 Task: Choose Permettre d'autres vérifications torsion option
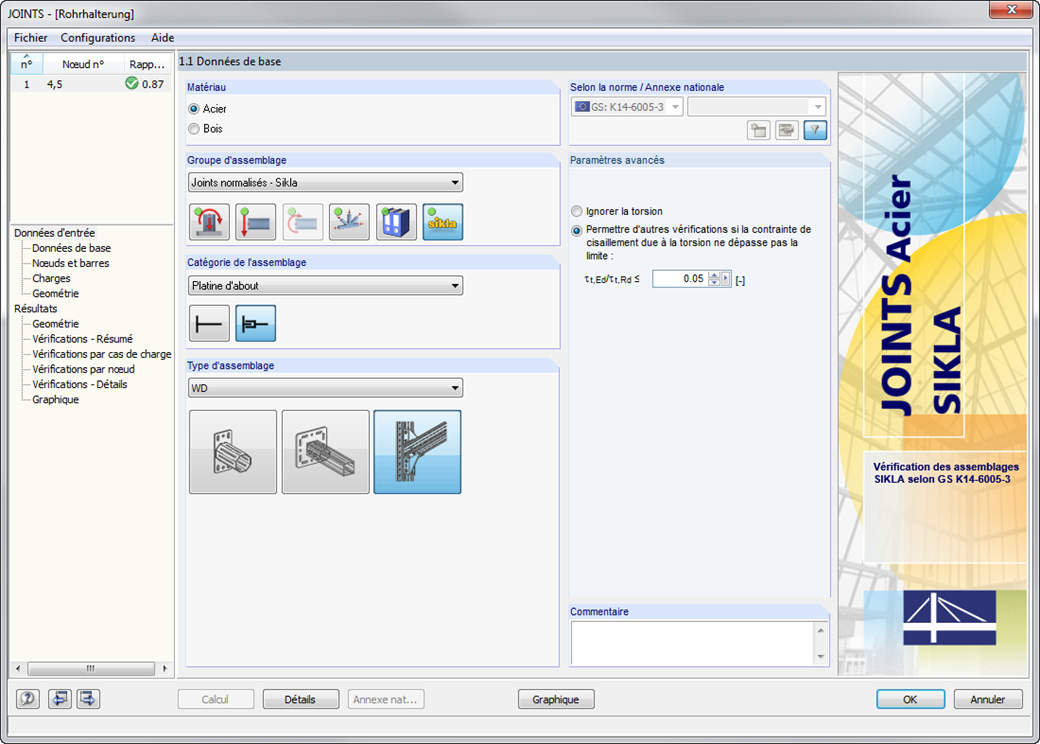(x=576, y=231)
